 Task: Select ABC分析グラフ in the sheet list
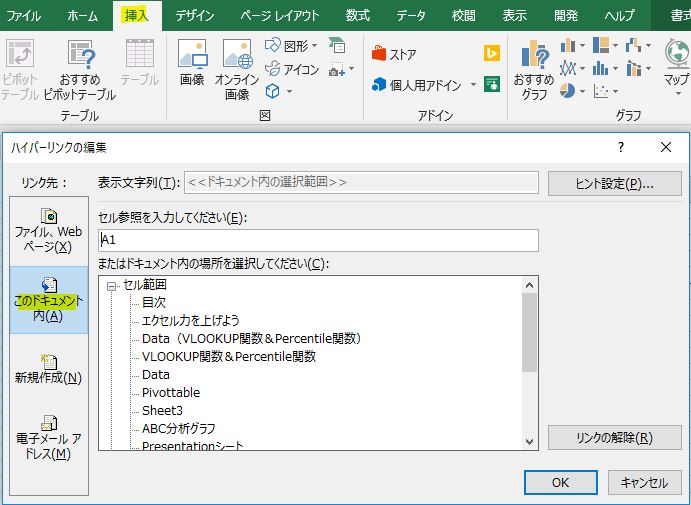[178, 428]
